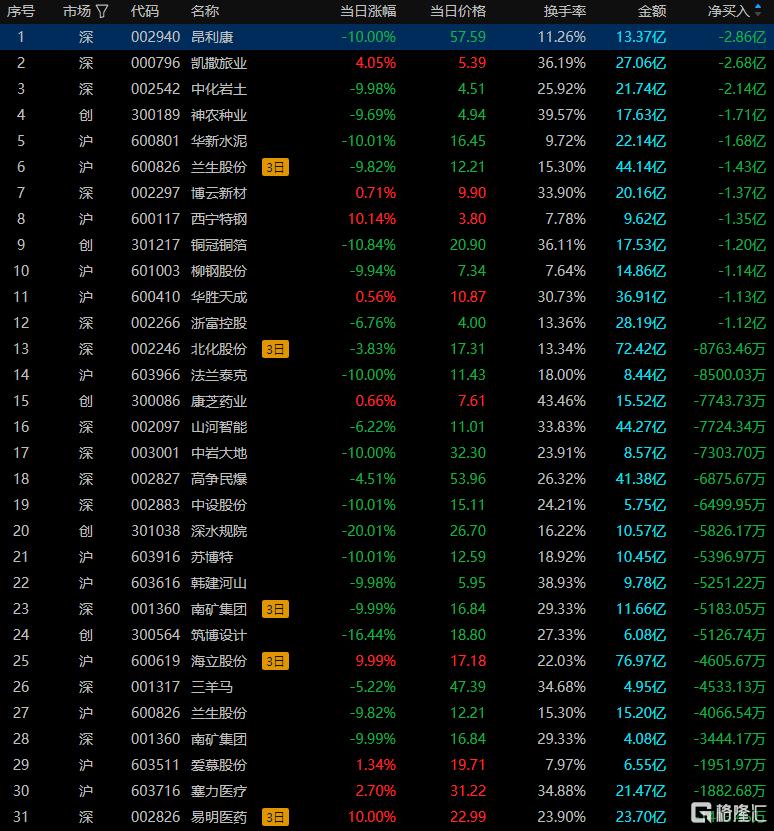The width and height of the screenshot is (774, 831).
Task: Click the 3日 badge in row 6
Action: (x=275, y=167)
